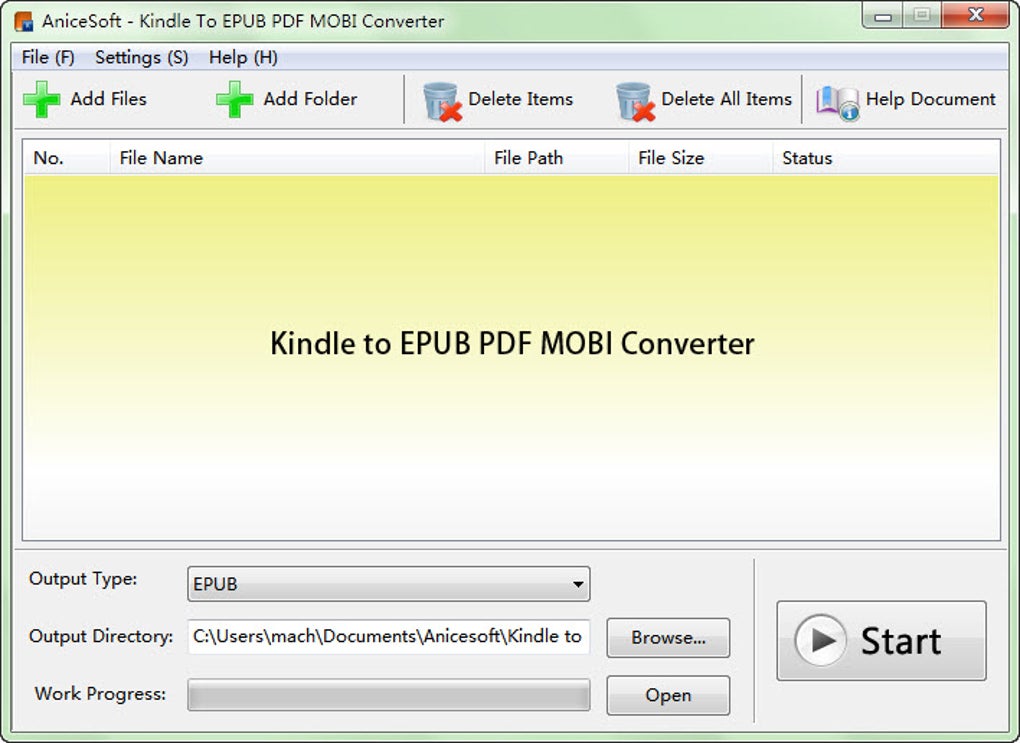This screenshot has width=1020, height=743.
Task: Open the Help (H) menu
Action: point(243,57)
